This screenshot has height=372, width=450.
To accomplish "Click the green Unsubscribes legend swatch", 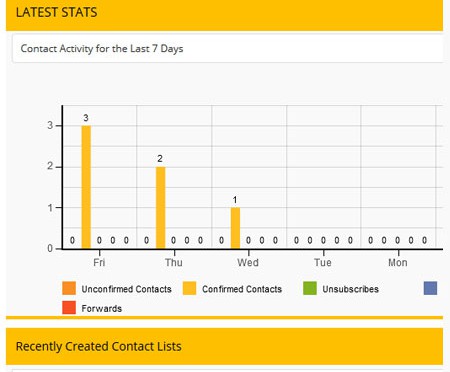I will [310, 288].
